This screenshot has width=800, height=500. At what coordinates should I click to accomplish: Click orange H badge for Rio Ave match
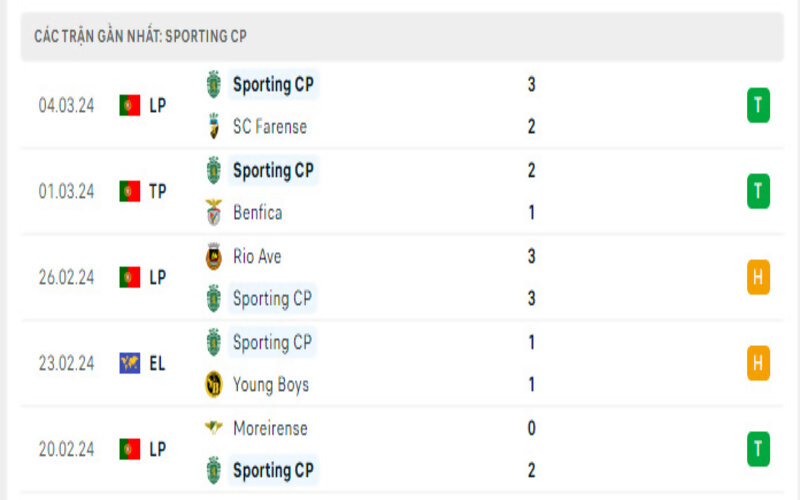pyautogui.click(x=758, y=277)
